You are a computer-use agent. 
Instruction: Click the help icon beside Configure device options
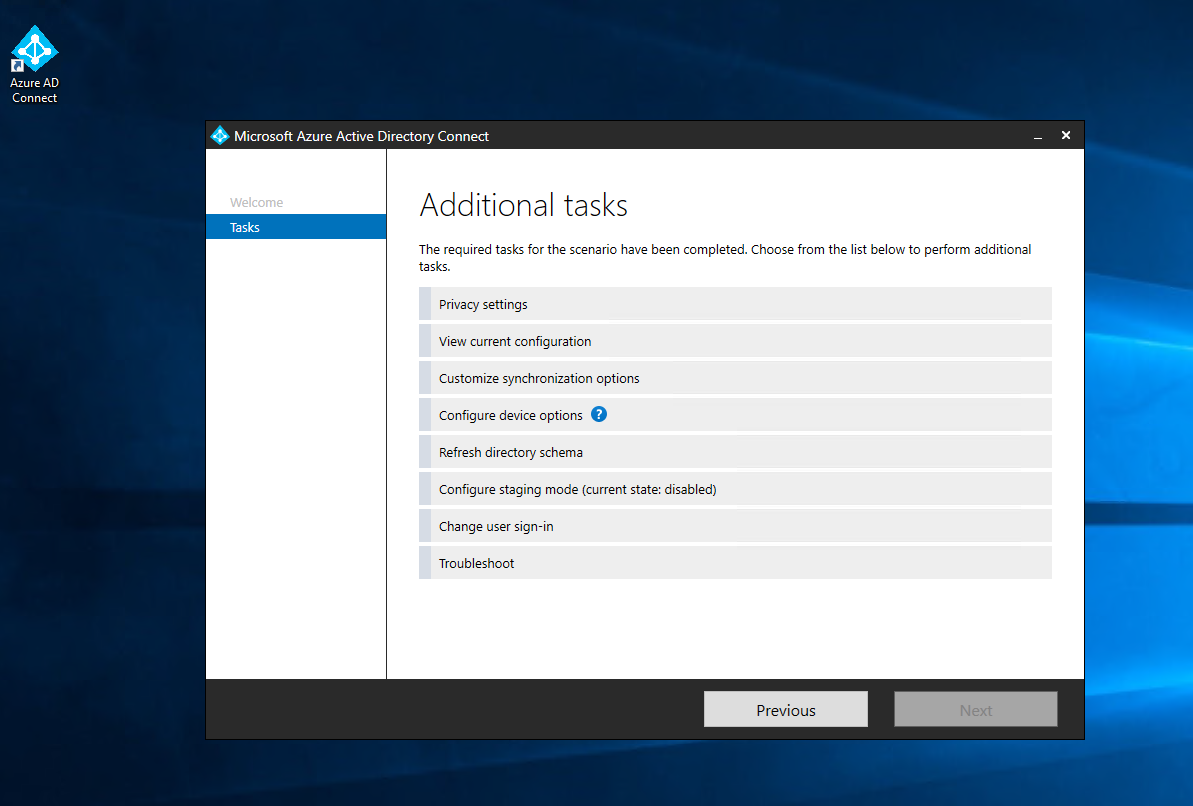598,413
